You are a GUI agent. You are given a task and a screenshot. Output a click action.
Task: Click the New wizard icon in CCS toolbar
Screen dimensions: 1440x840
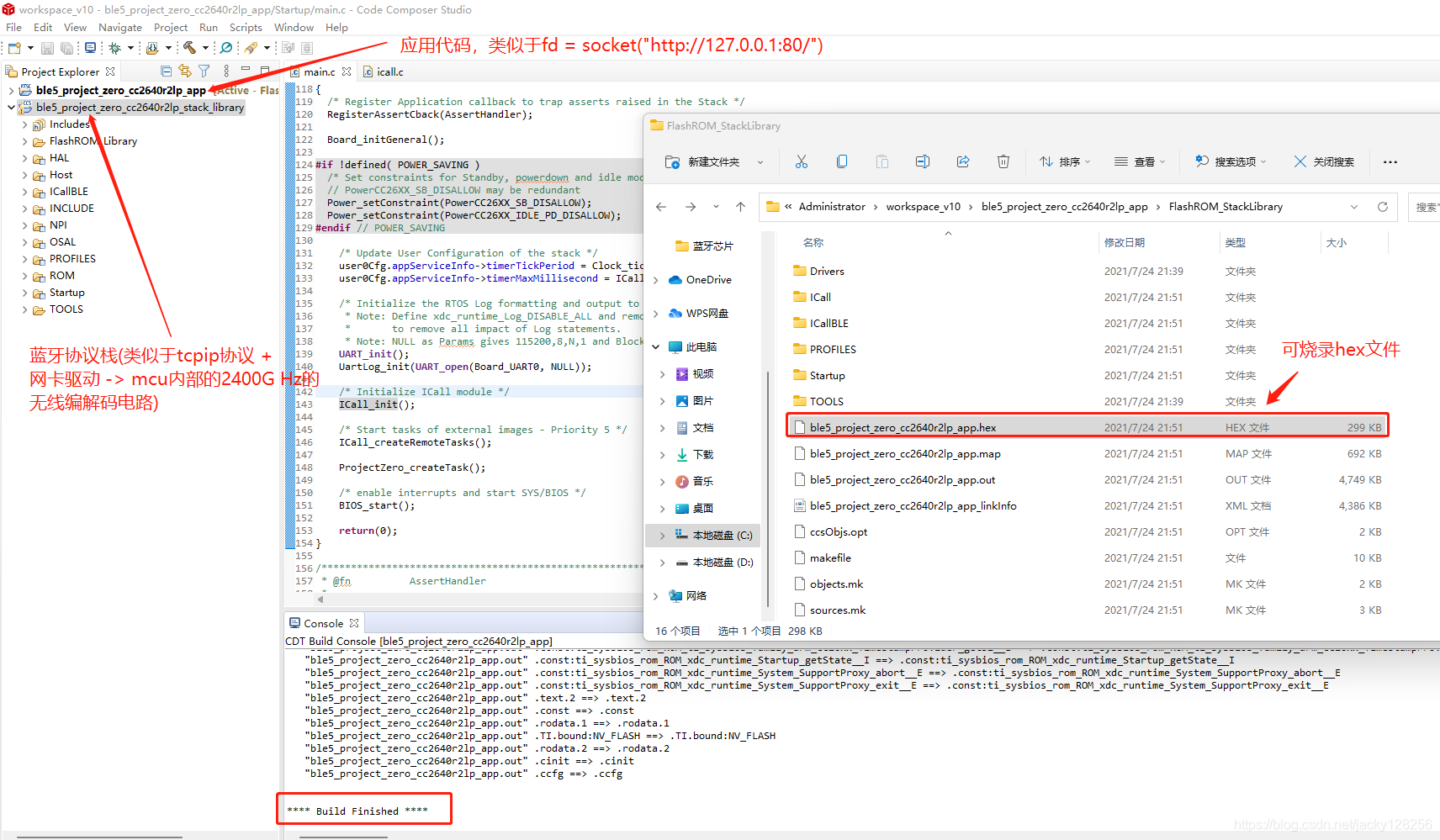[x=14, y=48]
